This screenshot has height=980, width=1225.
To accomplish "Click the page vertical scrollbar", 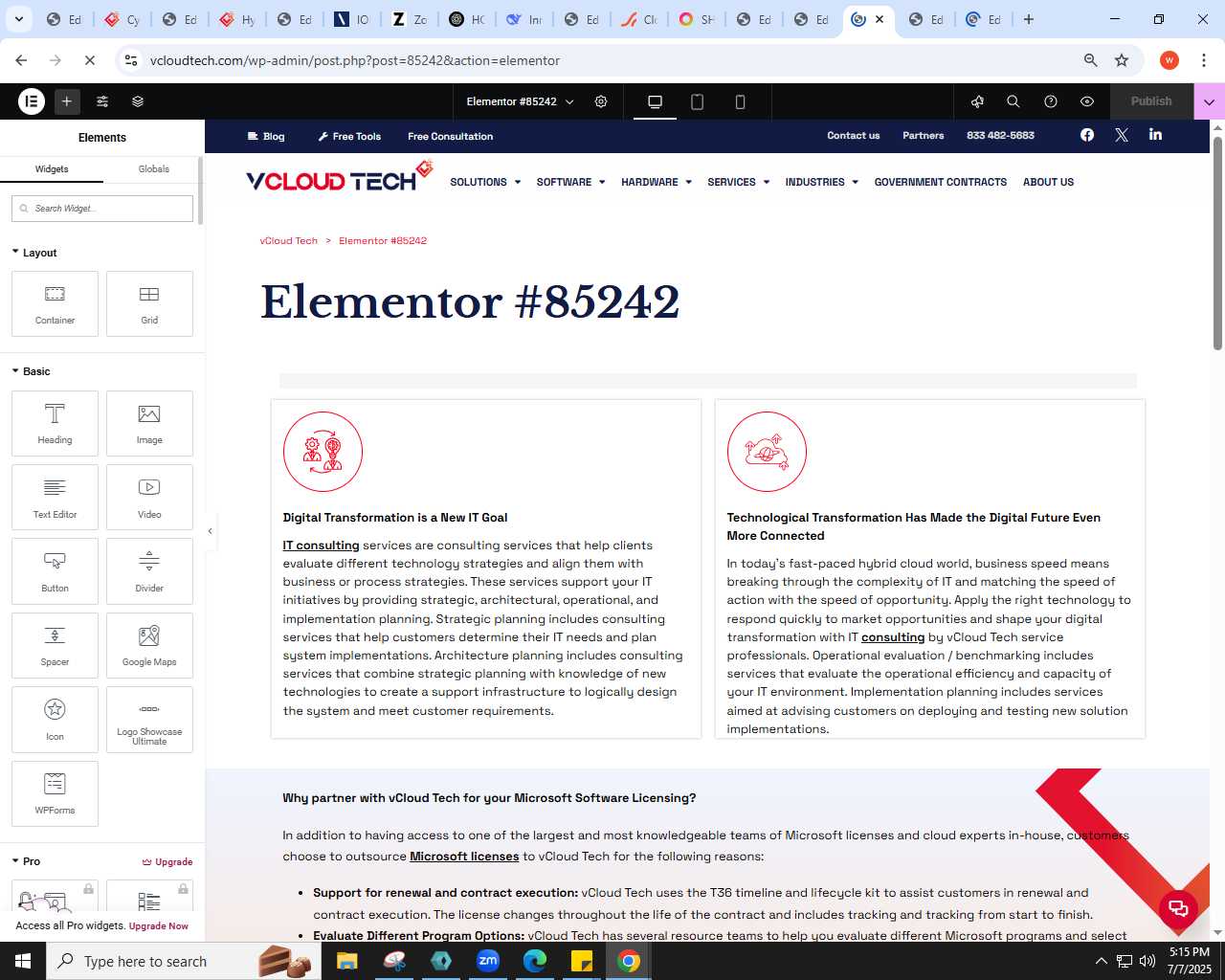I will [x=1217, y=244].
